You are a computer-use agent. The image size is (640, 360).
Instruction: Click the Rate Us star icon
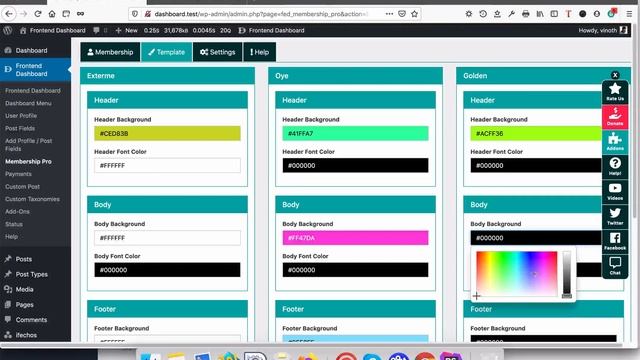(615, 91)
